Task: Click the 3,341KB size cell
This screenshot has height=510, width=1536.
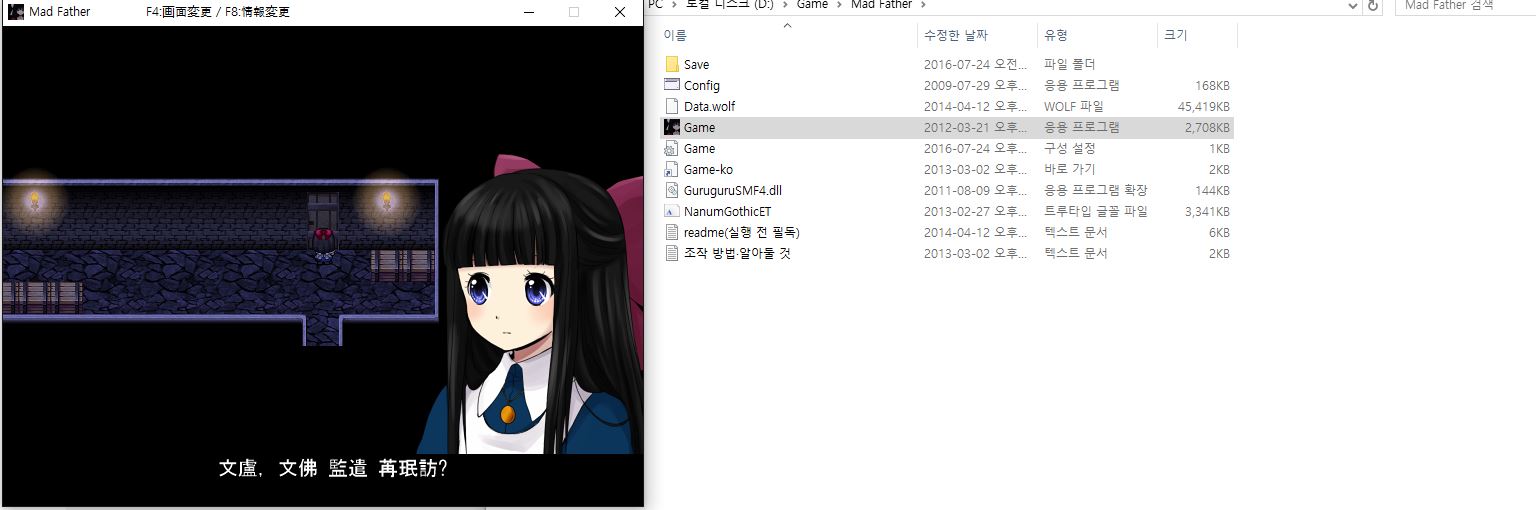Action: click(1207, 211)
